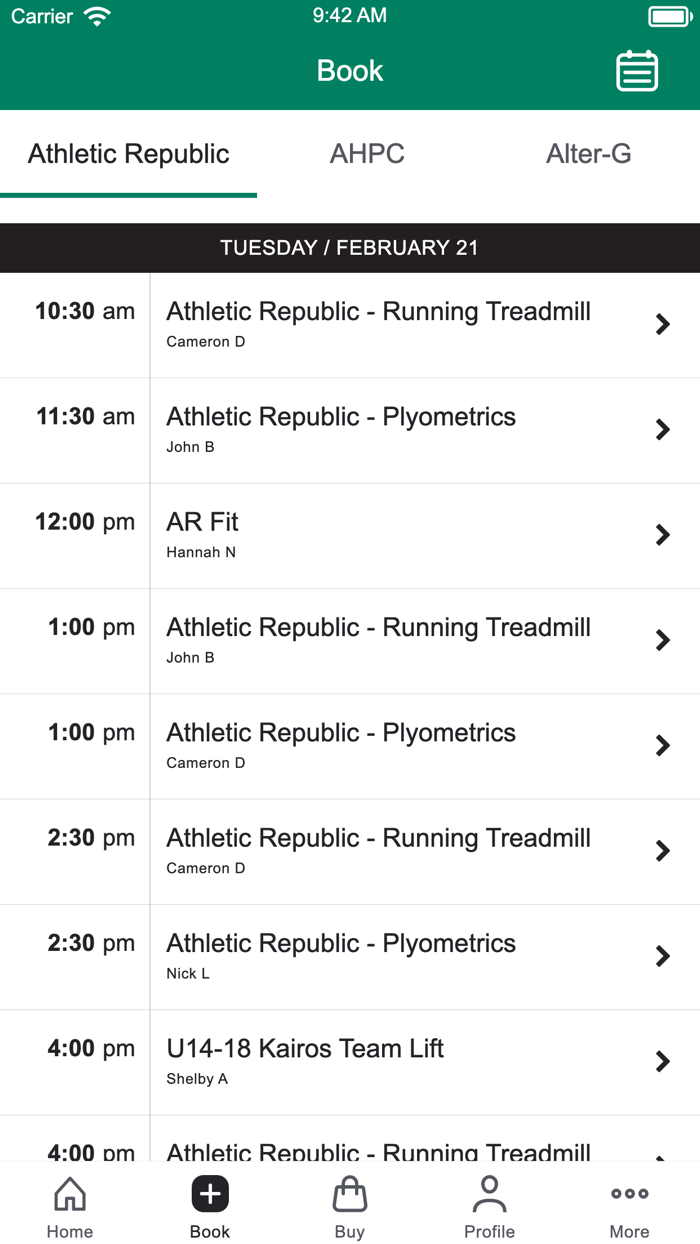This screenshot has width=700, height=1244.
Task: Expand the AR Fit session chevron
Action: (x=662, y=535)
